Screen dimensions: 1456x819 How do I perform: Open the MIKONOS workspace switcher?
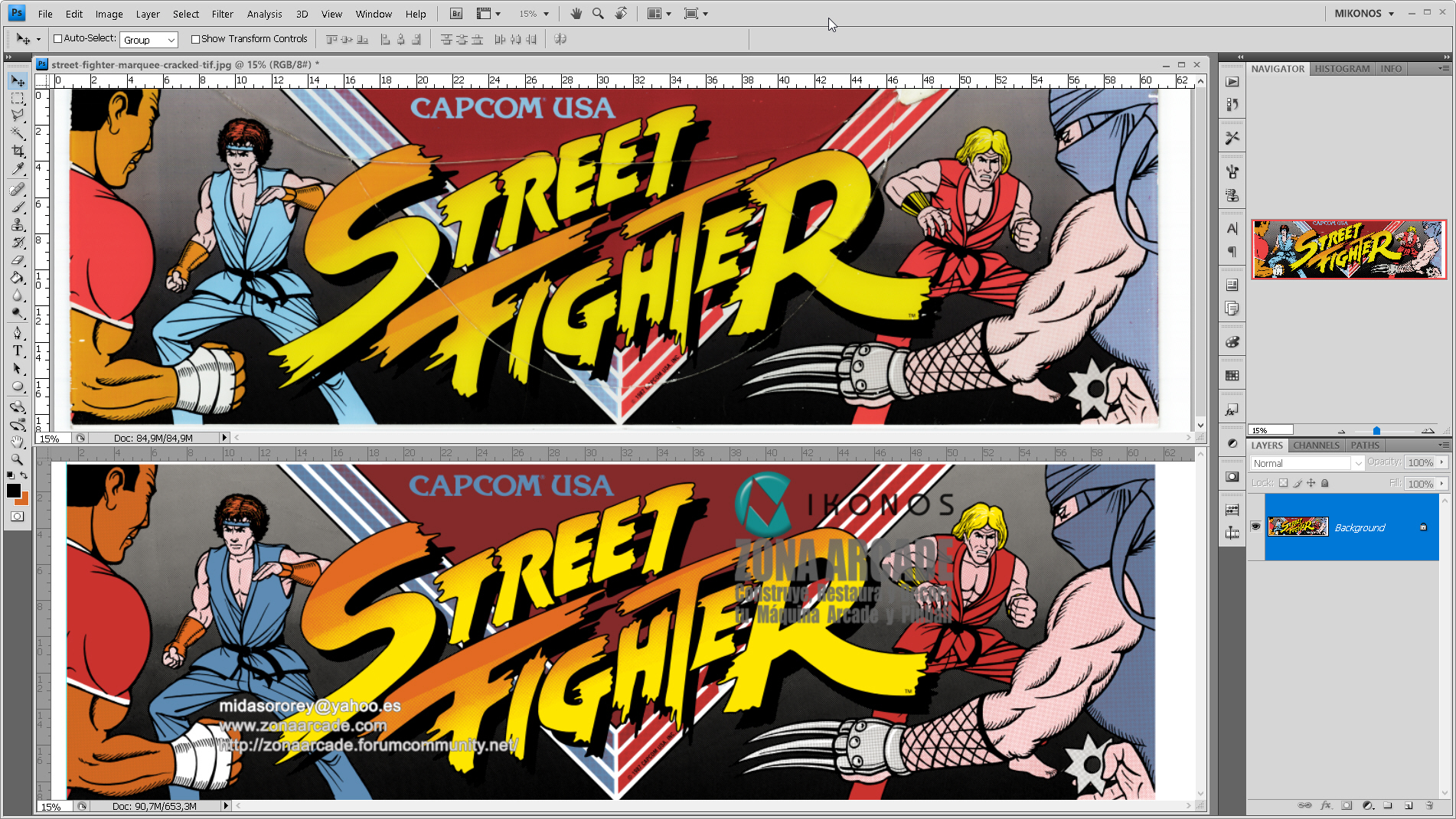pos(1364,14)
